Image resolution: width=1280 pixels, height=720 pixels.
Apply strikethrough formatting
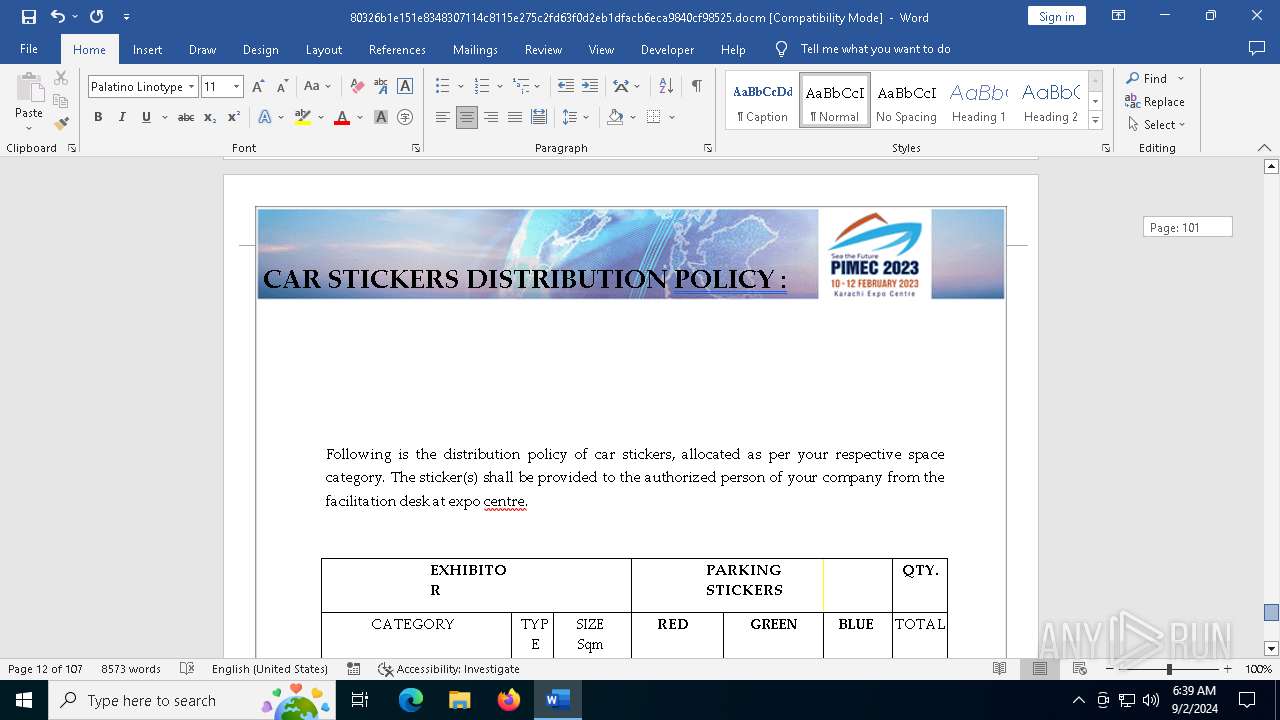(x=186, y=117)
